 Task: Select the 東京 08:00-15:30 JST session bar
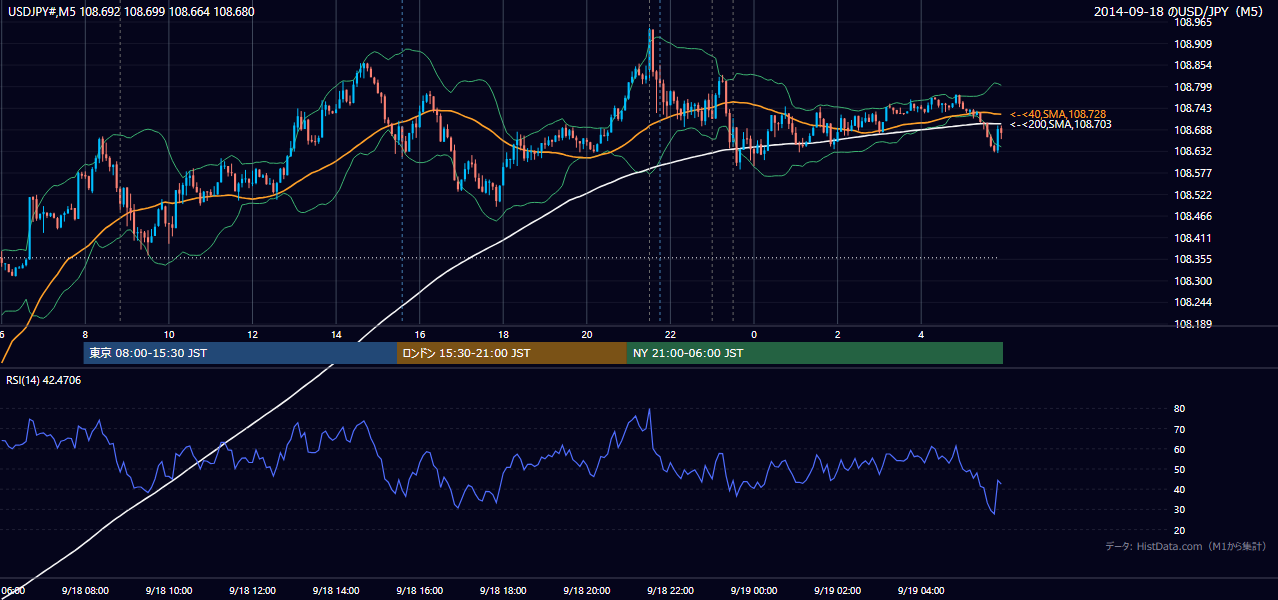click(240, 353)
